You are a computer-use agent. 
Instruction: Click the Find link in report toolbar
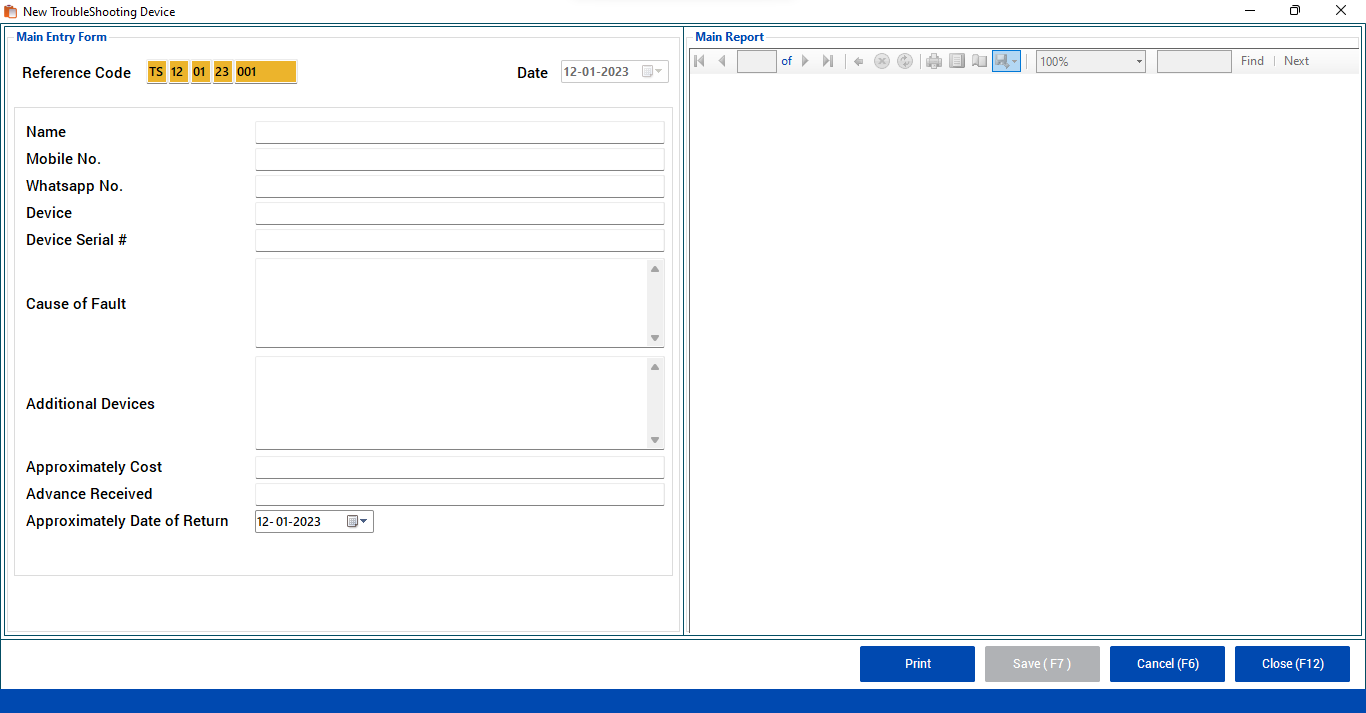pos(1252,61)
